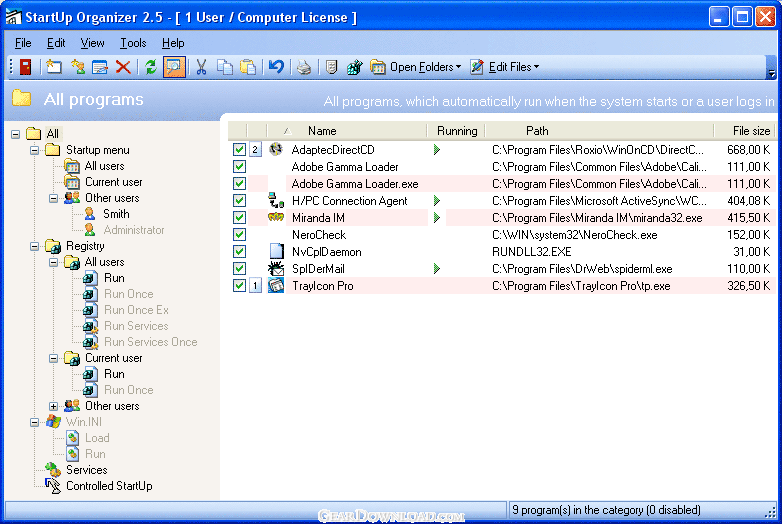Open the Edit menu

coord(56,43)
